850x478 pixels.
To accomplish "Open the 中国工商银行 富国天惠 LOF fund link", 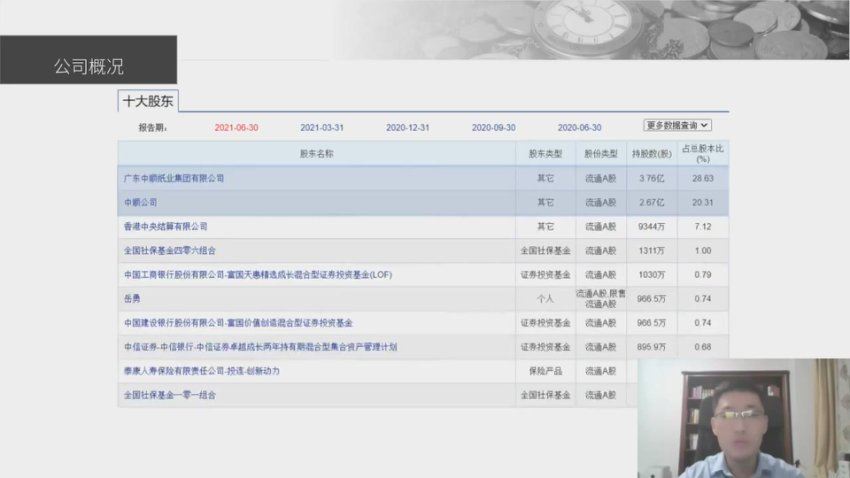I will [258, 275].
